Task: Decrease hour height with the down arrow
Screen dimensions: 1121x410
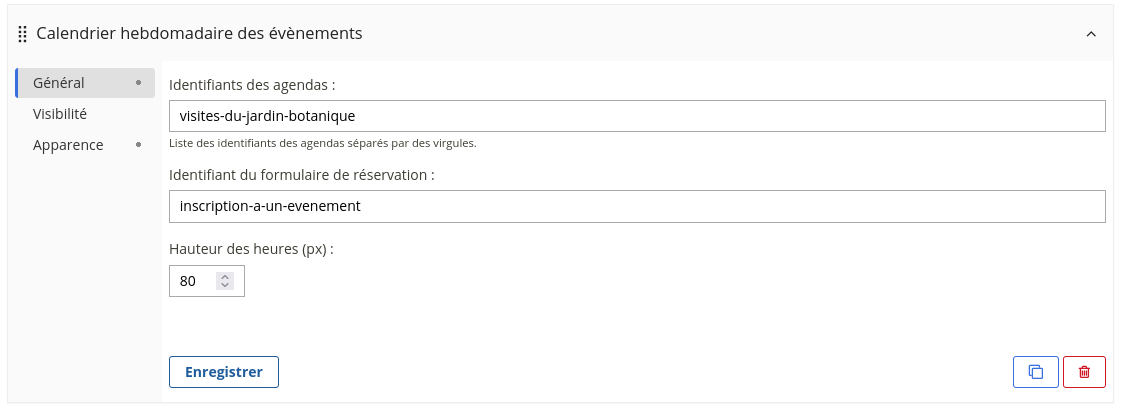Action: [x=225, y=286]
